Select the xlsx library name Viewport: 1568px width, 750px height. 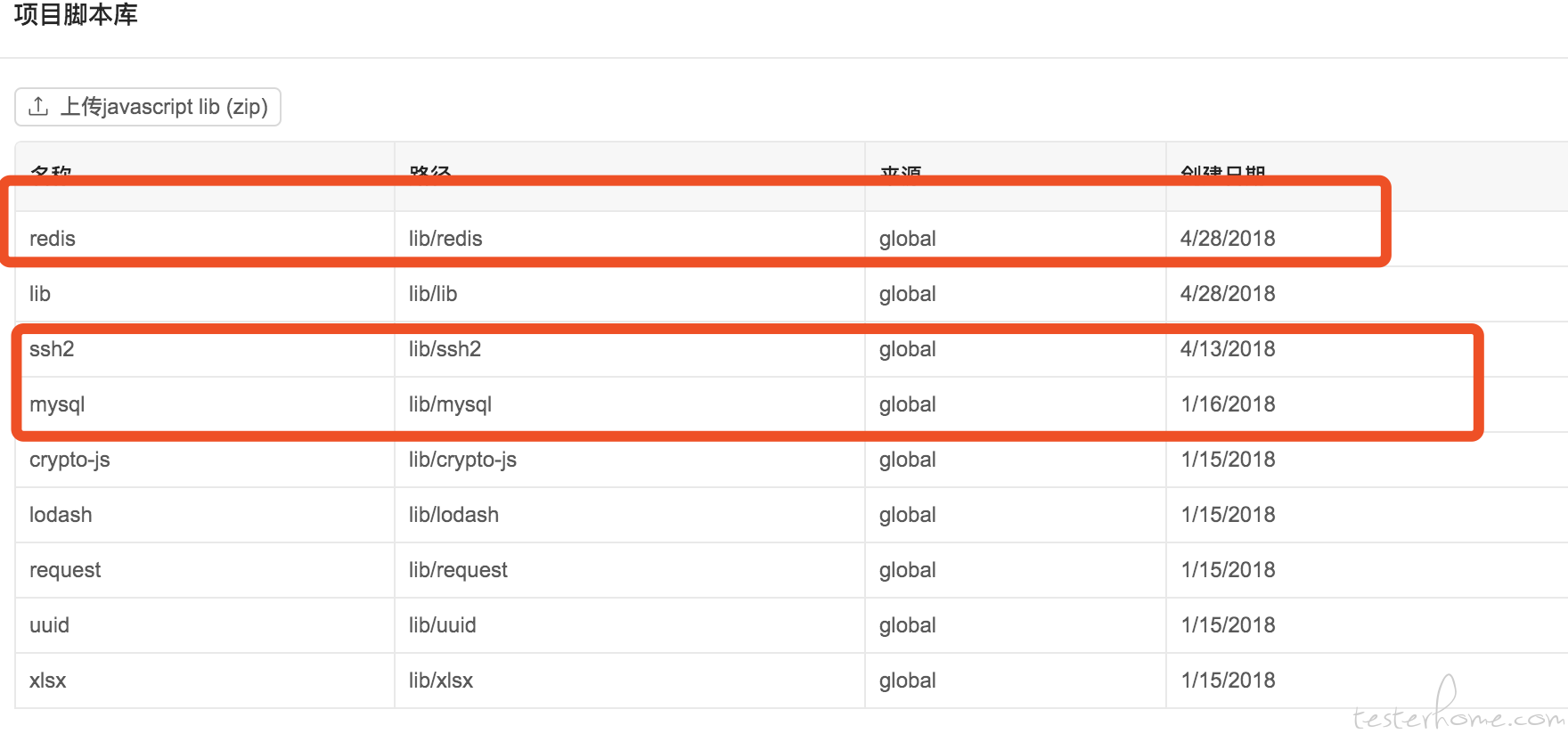tap(48, 681)
